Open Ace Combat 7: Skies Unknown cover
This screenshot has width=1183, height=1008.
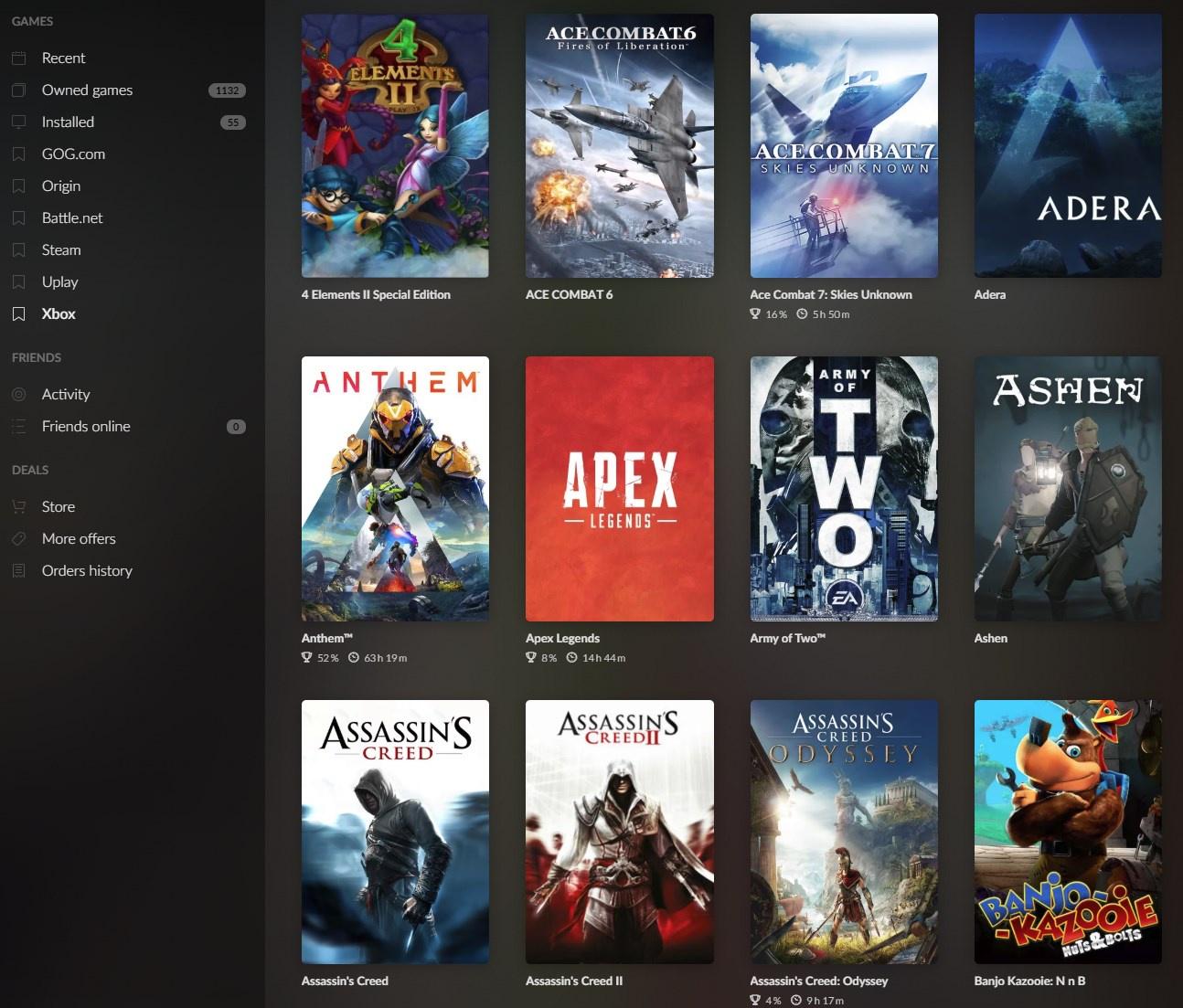coord(844,145)
